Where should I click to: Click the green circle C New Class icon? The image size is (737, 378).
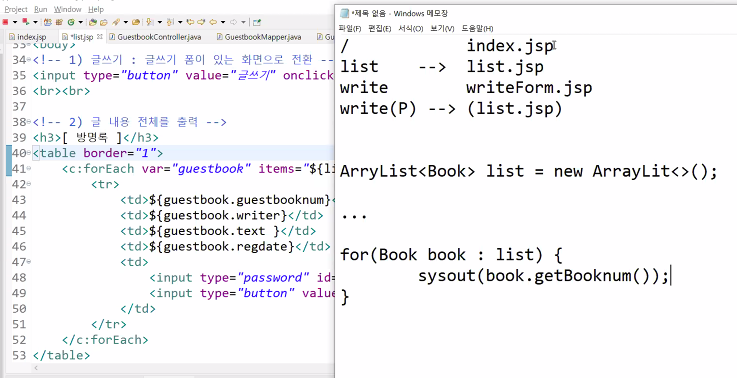pyautogui.click(x=71, y=22)
